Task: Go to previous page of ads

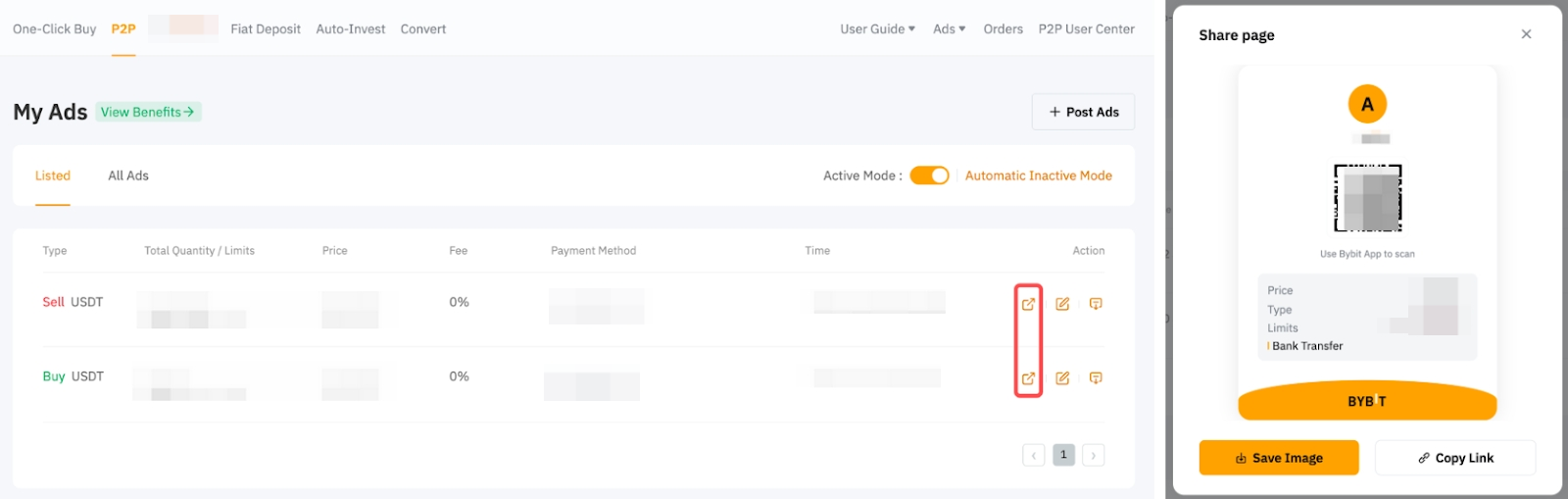Action: click(x=1033, y=455)
